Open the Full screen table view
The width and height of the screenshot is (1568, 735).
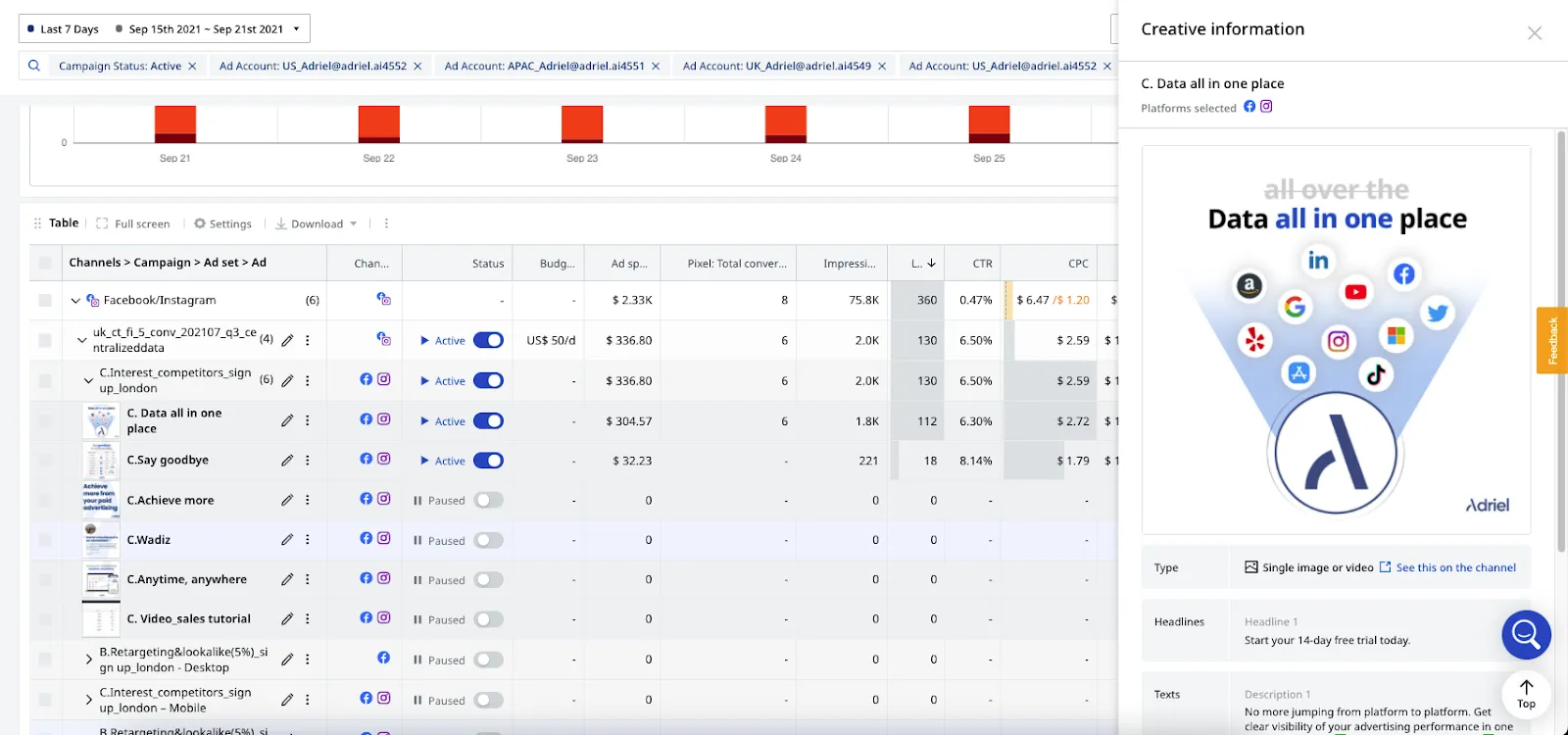pos(133,223)
